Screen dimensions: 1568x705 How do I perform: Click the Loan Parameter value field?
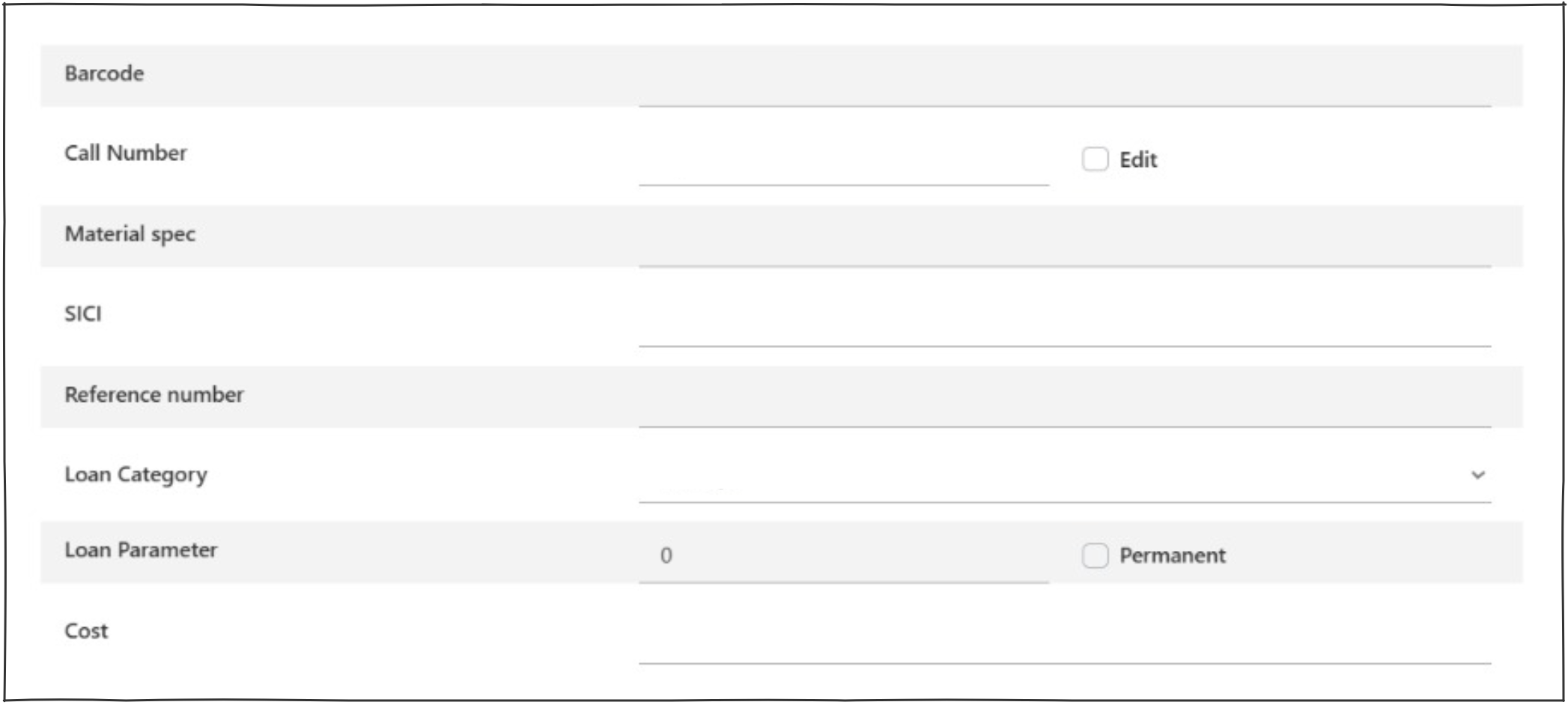tap(843, 556)
